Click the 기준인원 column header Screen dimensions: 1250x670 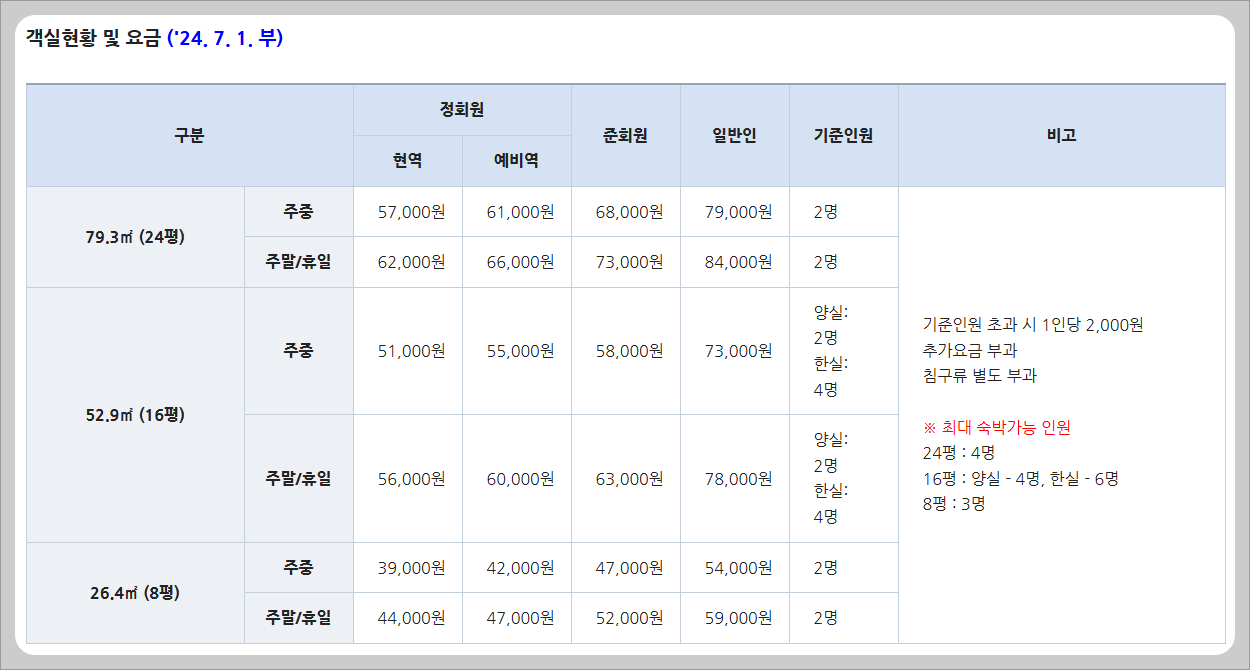pyautogui.click(x=843, y=135)
